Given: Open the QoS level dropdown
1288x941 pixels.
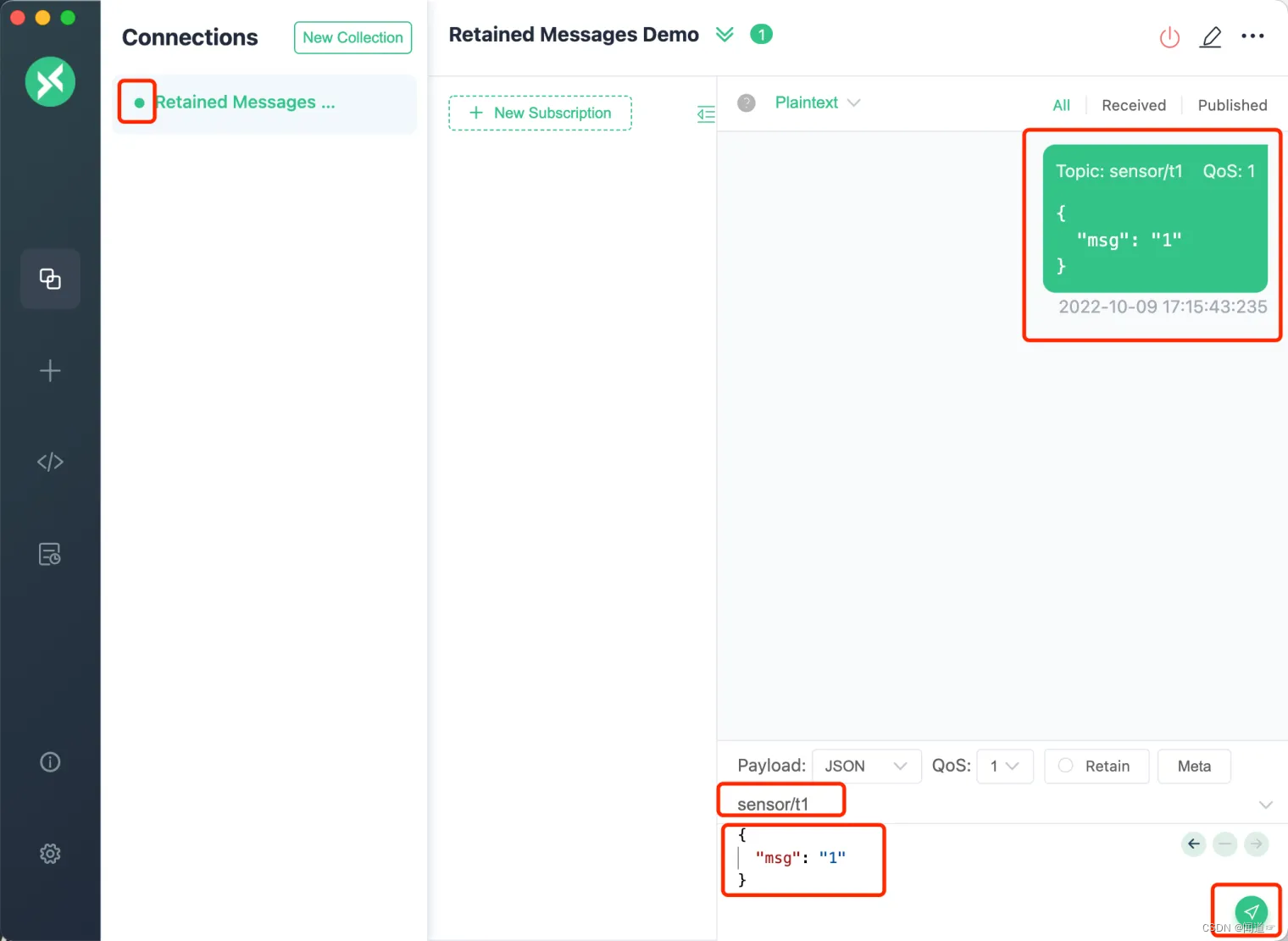Looking at the screenshot, I should 1004,766.
